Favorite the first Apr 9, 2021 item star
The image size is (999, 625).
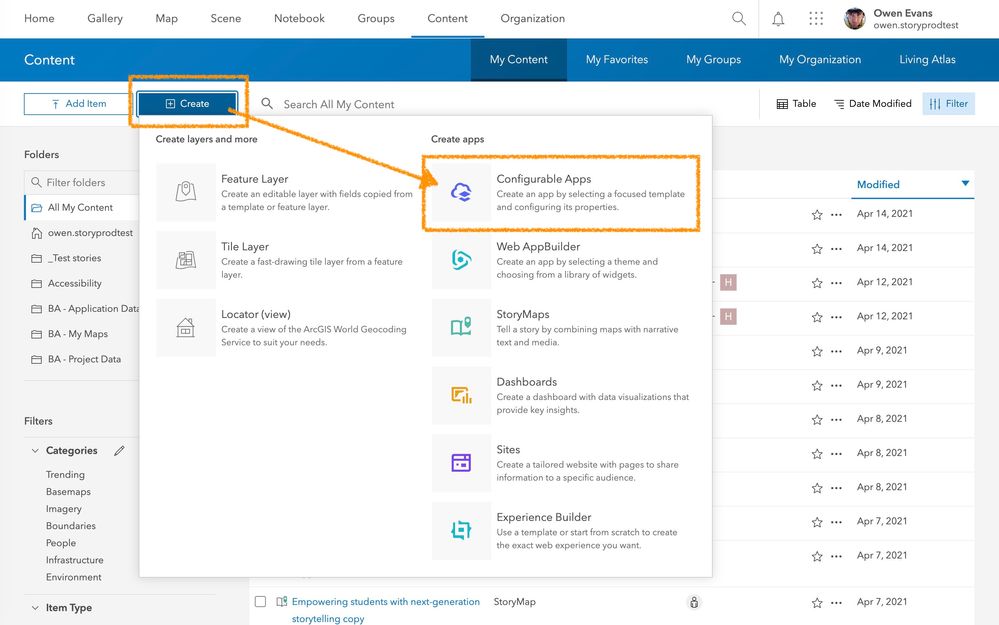817,351
